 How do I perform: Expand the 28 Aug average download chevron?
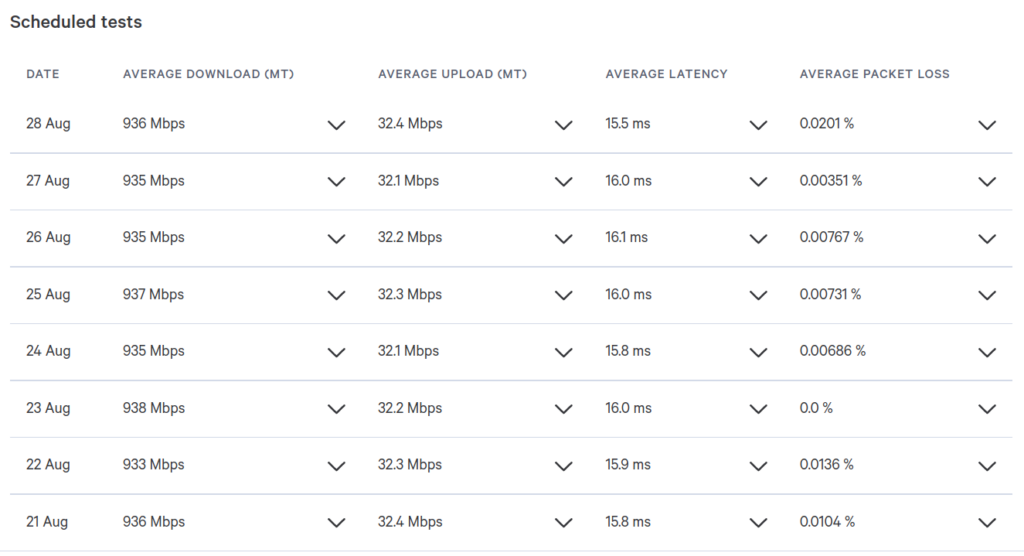click(x=336, y=125)
